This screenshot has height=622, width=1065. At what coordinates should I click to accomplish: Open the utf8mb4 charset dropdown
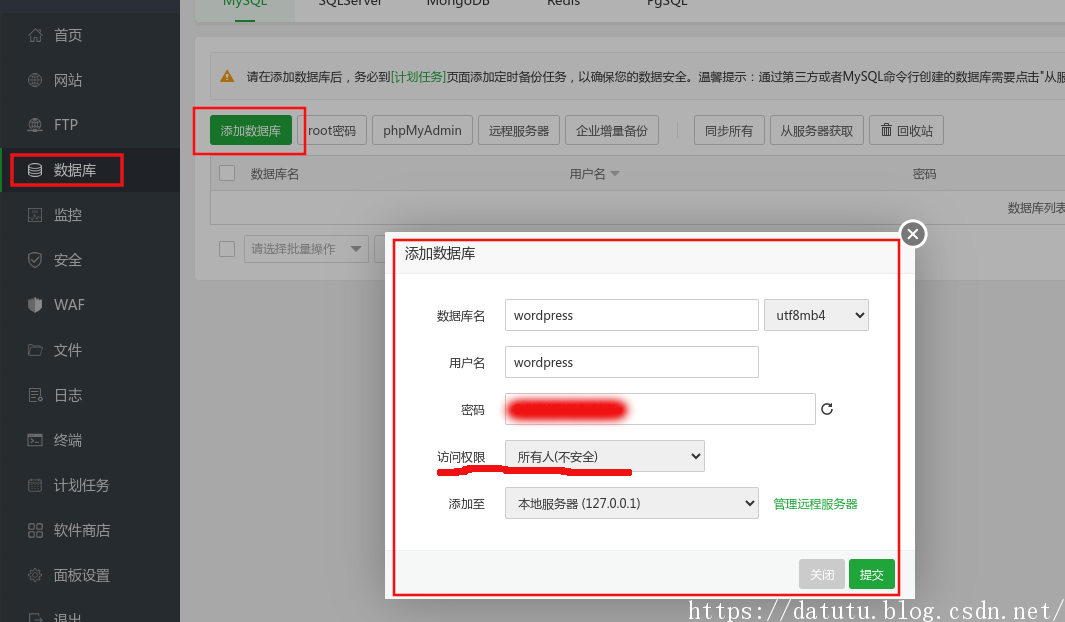816,315
